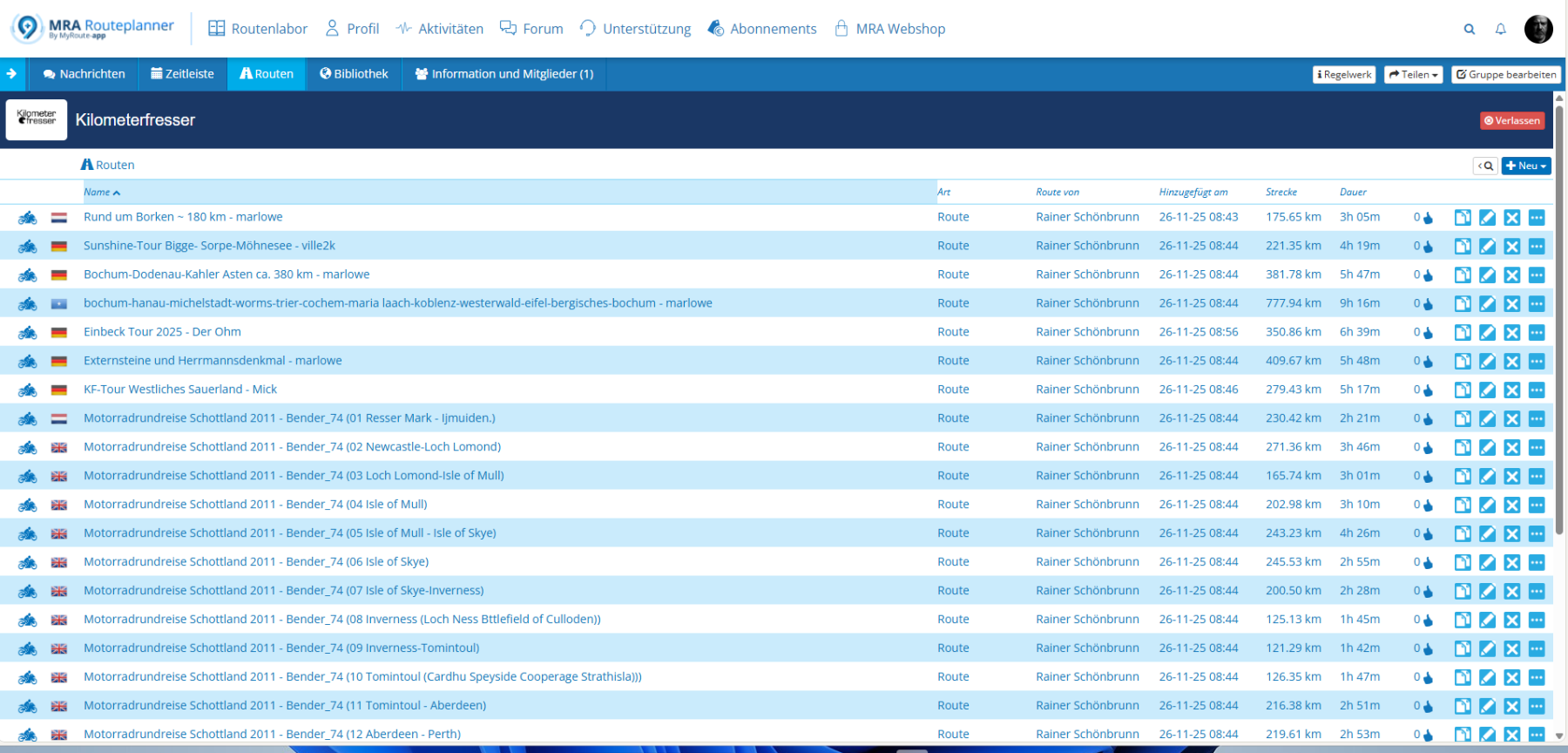This screenshot has height=753, width=1568.
Task: Open the search magnifier in top bar
Action: tap(1469, 29)
